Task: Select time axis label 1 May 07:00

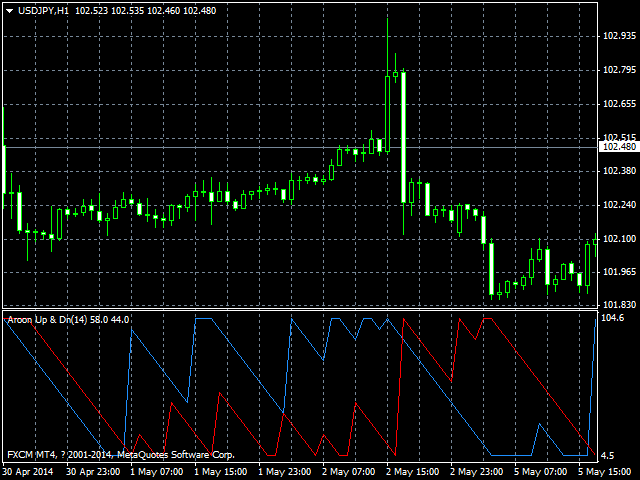Action: pos(157,472)
